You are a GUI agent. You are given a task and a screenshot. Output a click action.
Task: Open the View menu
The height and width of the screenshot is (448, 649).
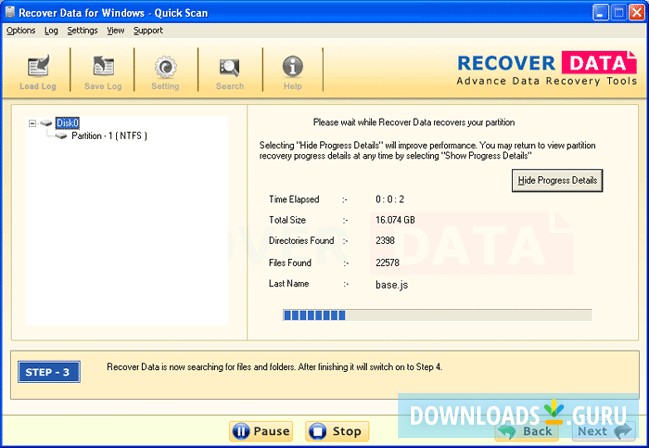[115, 31]
